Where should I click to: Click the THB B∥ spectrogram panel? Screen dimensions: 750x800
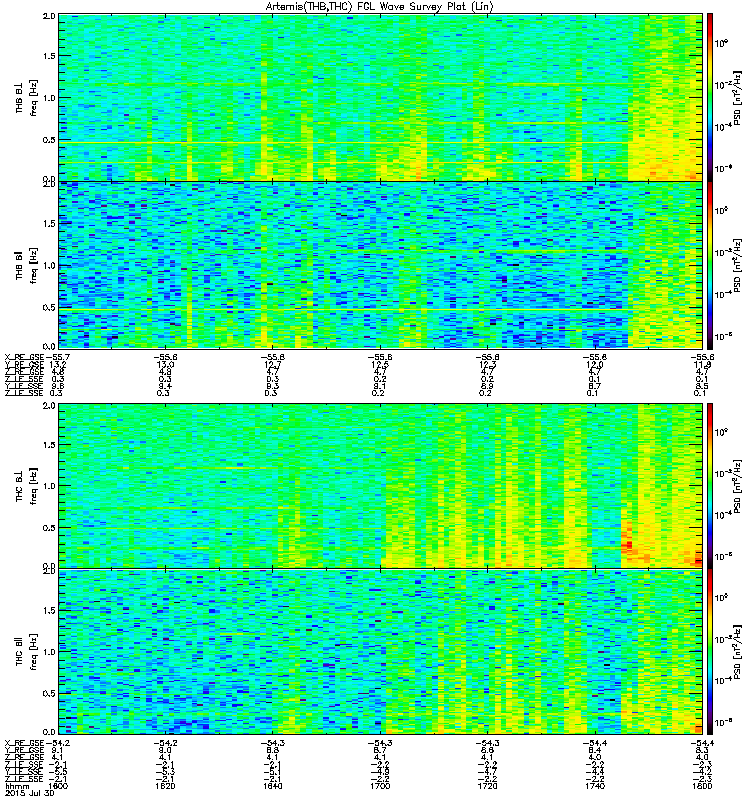pyautogui.click(x=381, y=265)
